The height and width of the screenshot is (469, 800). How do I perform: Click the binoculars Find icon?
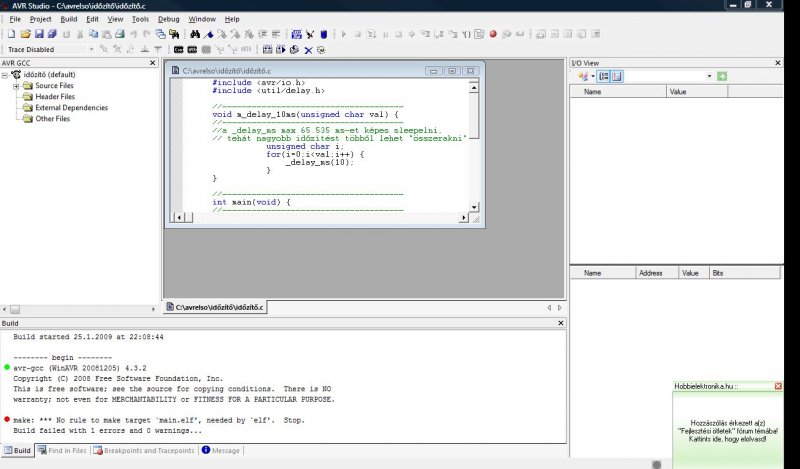[195, 34]
